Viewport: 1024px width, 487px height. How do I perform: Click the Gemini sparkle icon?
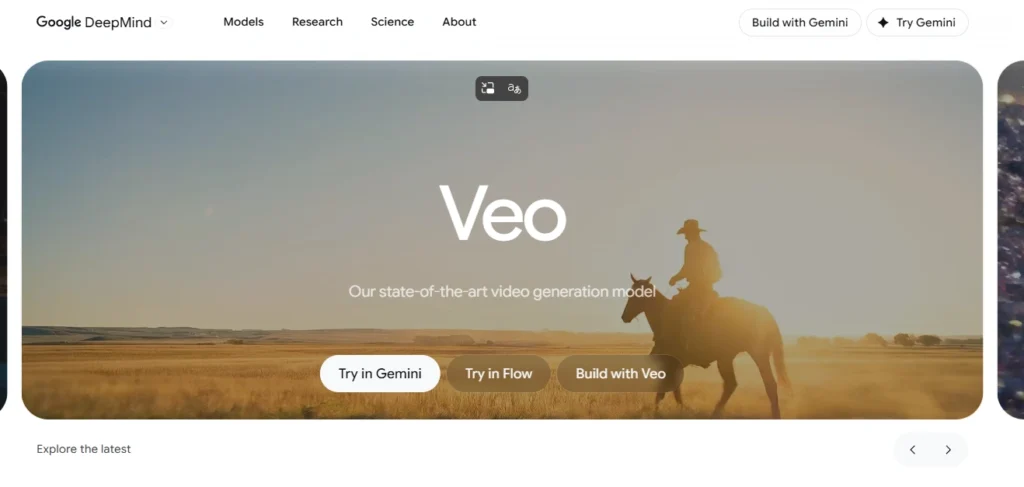click(883, 22)
